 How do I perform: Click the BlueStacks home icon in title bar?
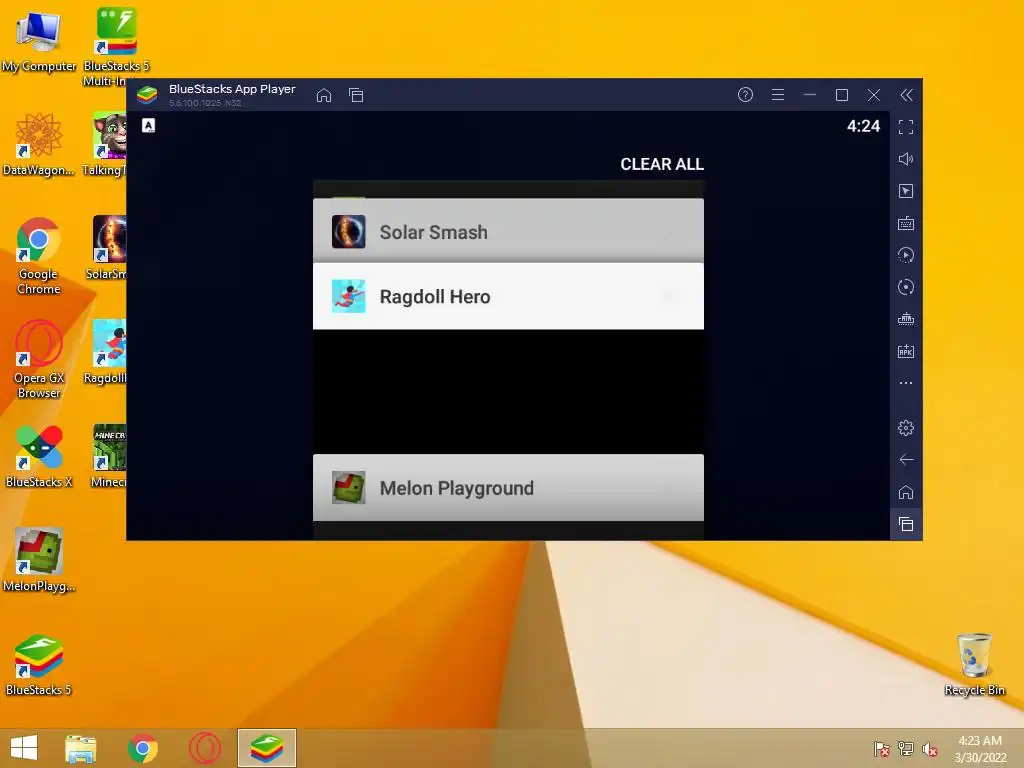(324, 95)
